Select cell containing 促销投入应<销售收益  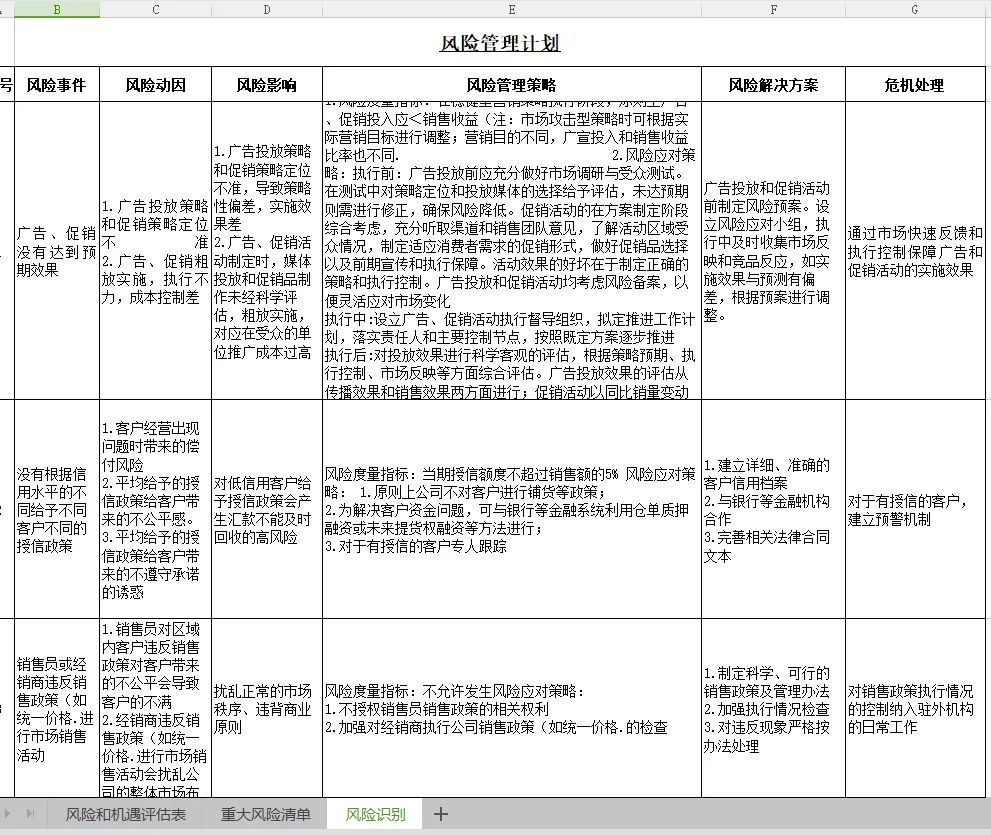coord(512,251)
